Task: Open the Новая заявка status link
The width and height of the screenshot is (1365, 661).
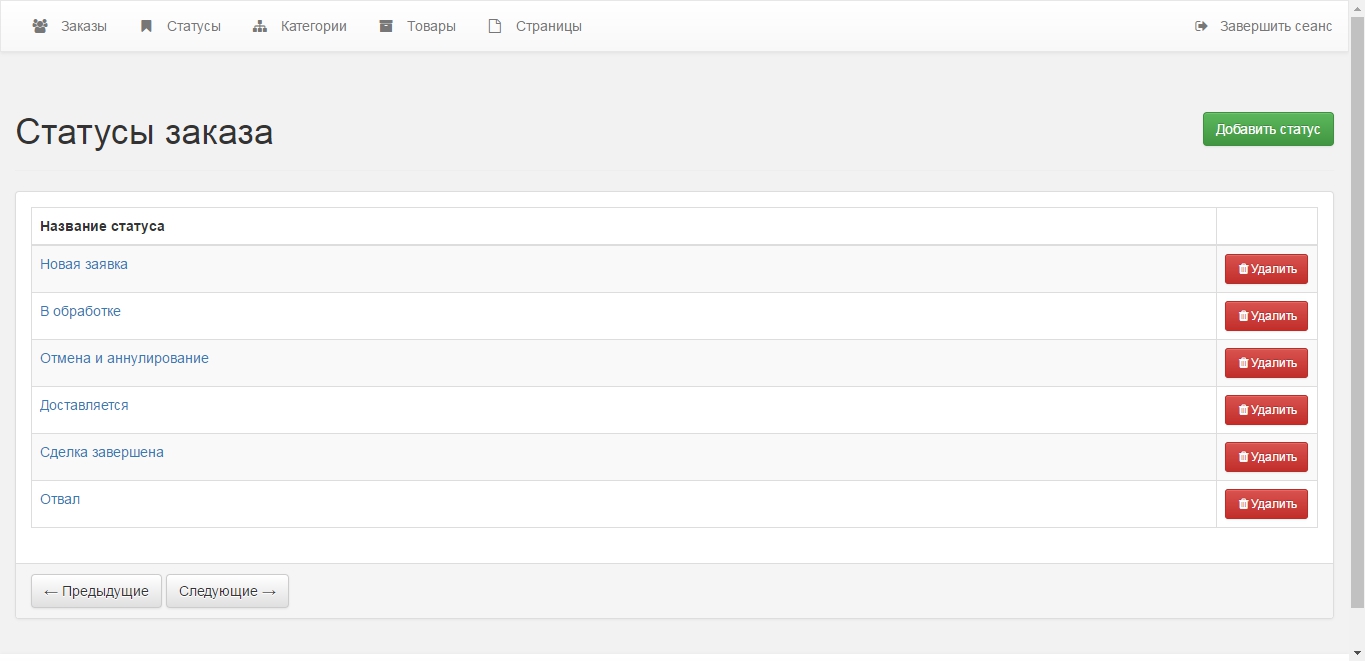Action: tap(84, 264)
